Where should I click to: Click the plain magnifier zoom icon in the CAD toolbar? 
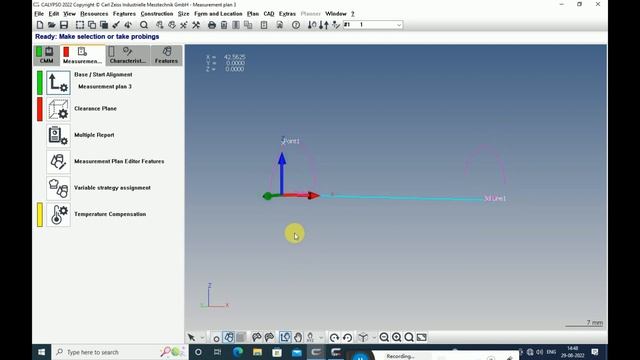pos(409,337)
